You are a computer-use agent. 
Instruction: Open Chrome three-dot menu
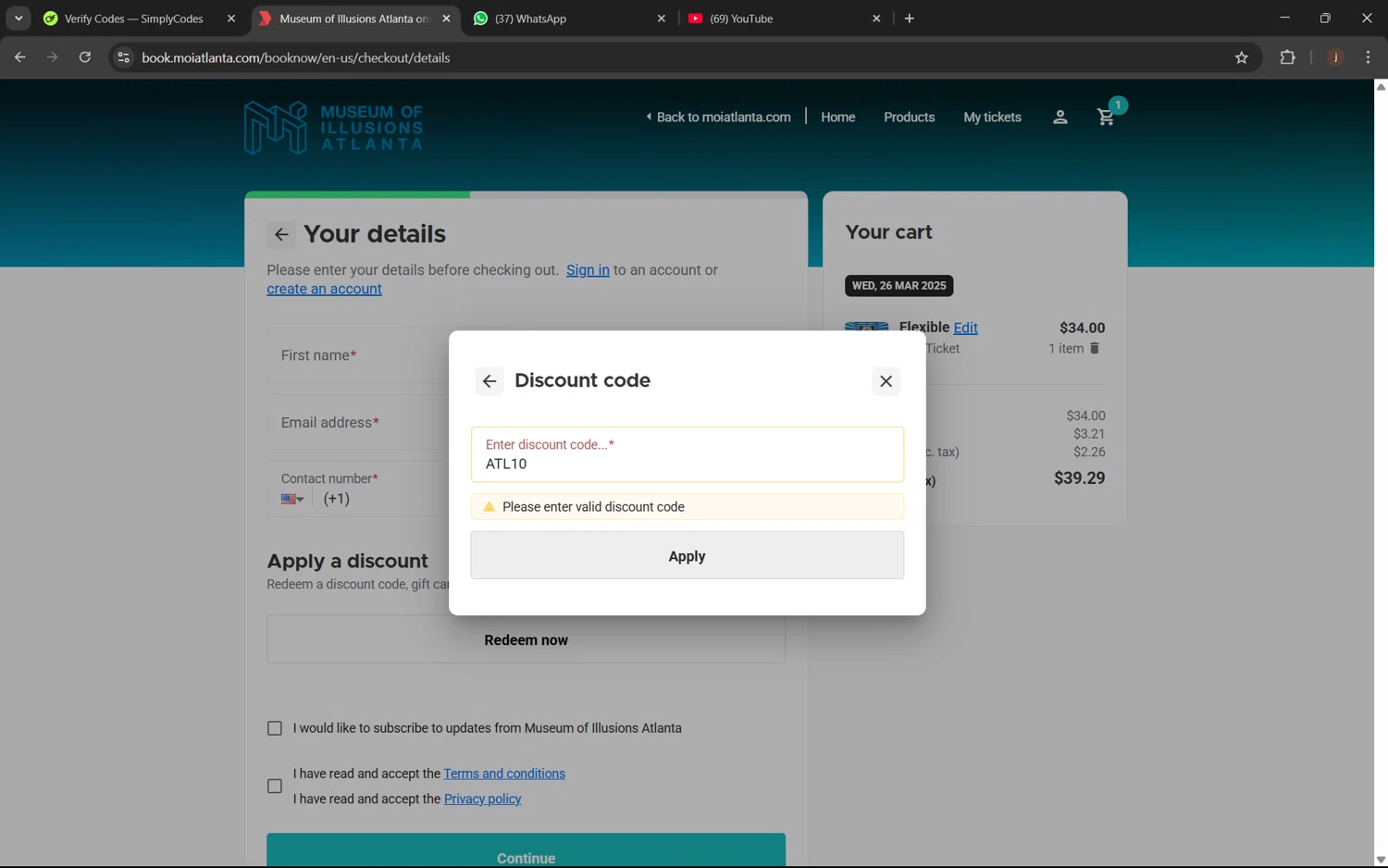click(x=1369, y=57)
